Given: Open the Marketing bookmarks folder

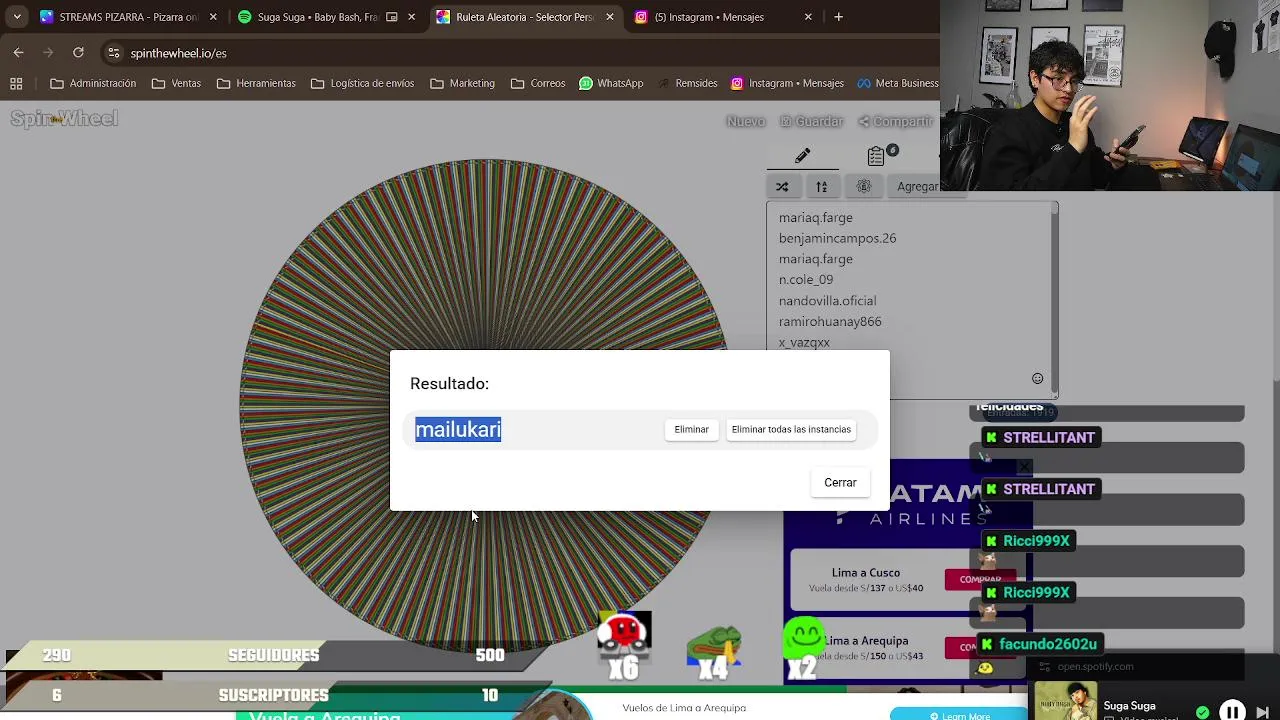Looking at the screenshot, I should tap(462, 83).
